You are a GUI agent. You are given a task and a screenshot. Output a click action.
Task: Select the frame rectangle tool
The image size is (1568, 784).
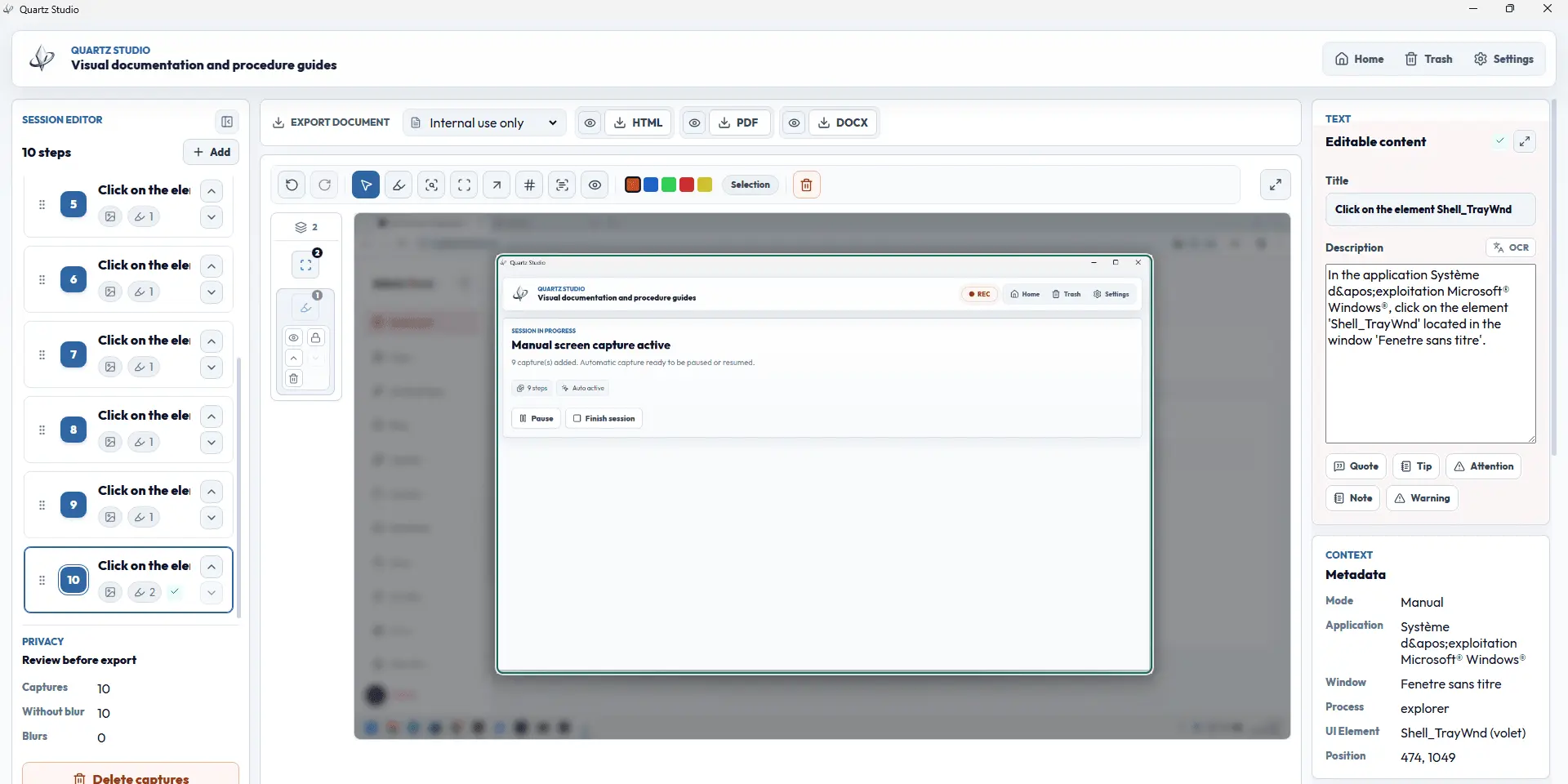464,185
